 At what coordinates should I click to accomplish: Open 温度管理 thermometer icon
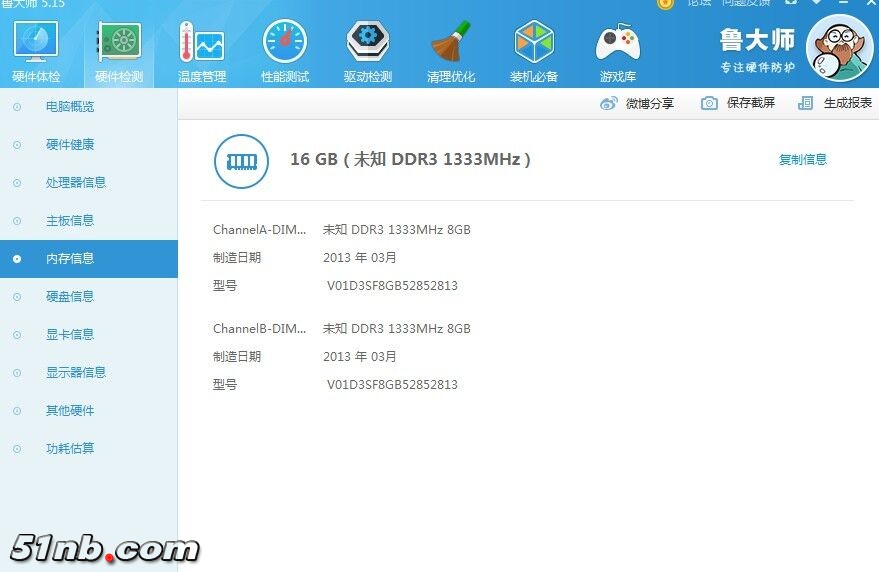(202, 41)
